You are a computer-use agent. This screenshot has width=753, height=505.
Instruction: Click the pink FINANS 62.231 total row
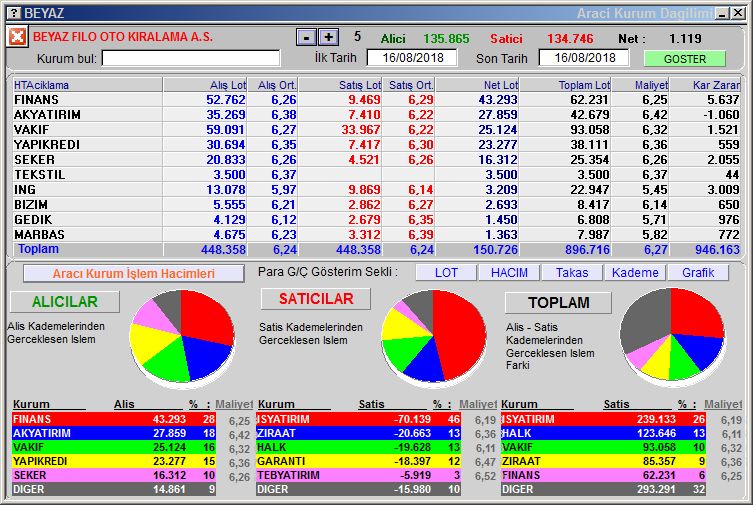click(603, 475)
